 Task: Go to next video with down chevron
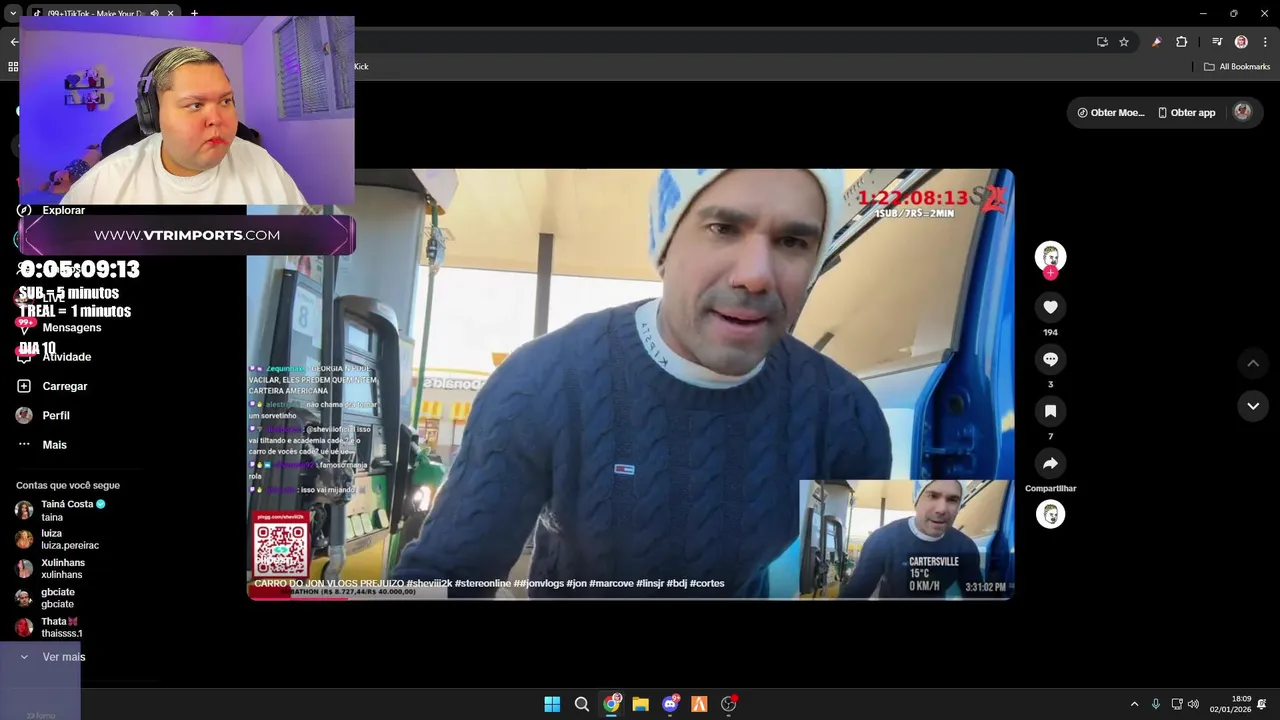click(1253, 405)
